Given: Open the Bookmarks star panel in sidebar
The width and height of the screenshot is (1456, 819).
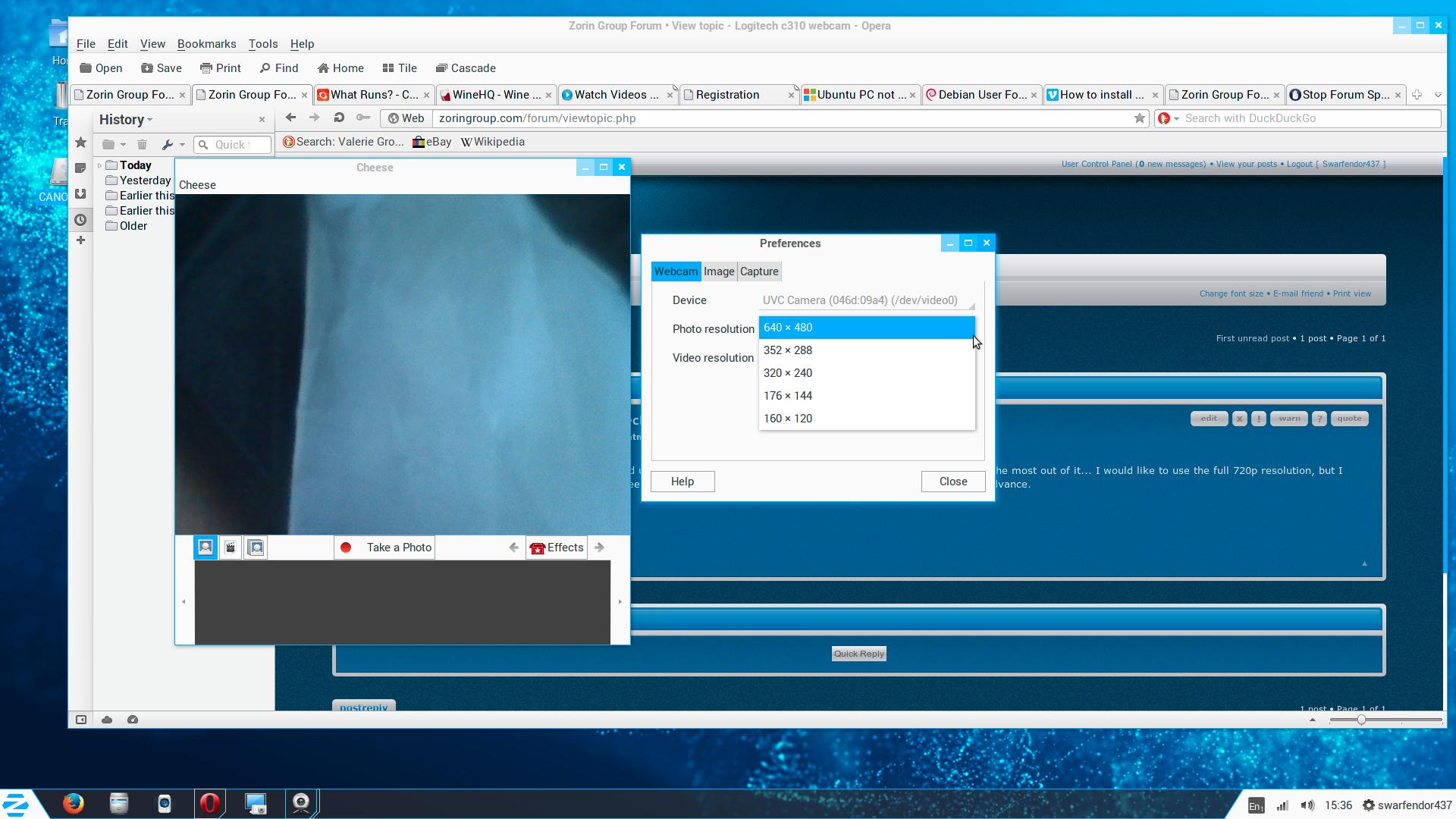Looking at the screenshot, I should pyautogui.click(x=81, y=143).
